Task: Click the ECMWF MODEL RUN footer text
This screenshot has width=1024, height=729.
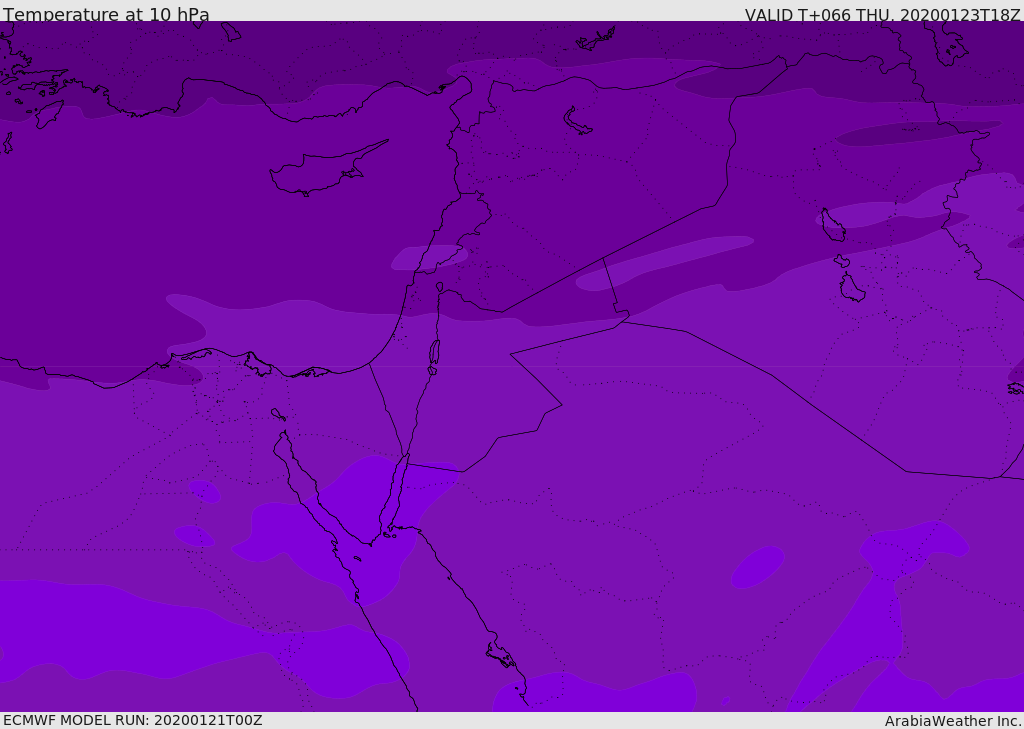Action: (x=133, y=720)
